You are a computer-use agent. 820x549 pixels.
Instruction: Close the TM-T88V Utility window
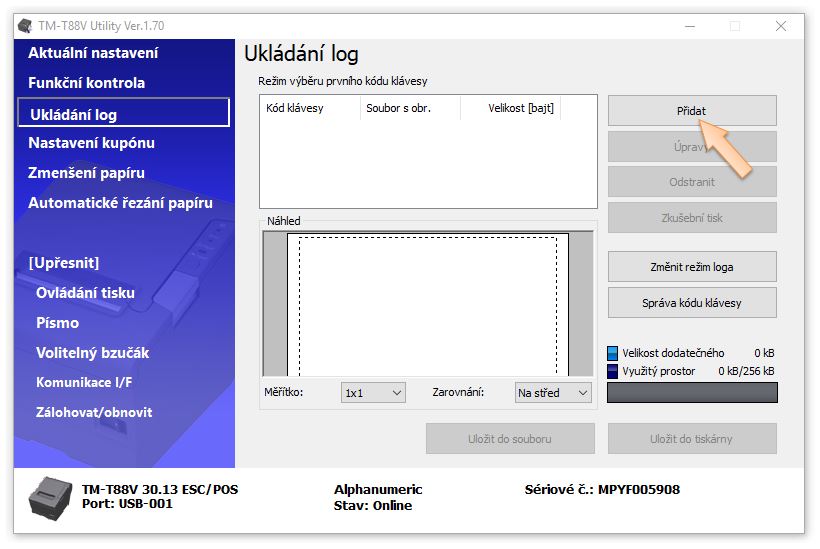[781, 26]
